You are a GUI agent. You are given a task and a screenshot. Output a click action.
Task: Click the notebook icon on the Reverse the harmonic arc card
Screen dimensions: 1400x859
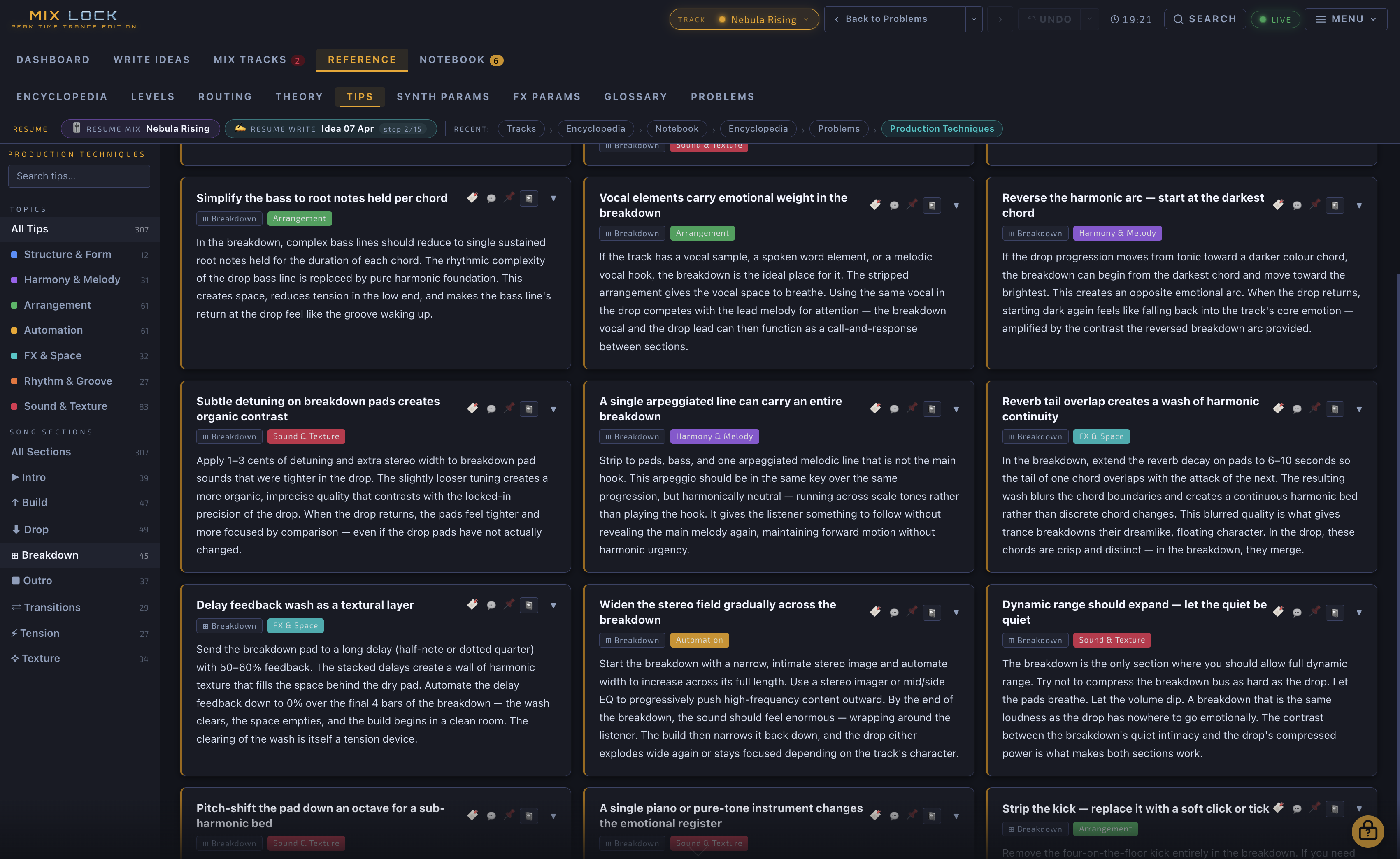click(x=1335, y=206)
